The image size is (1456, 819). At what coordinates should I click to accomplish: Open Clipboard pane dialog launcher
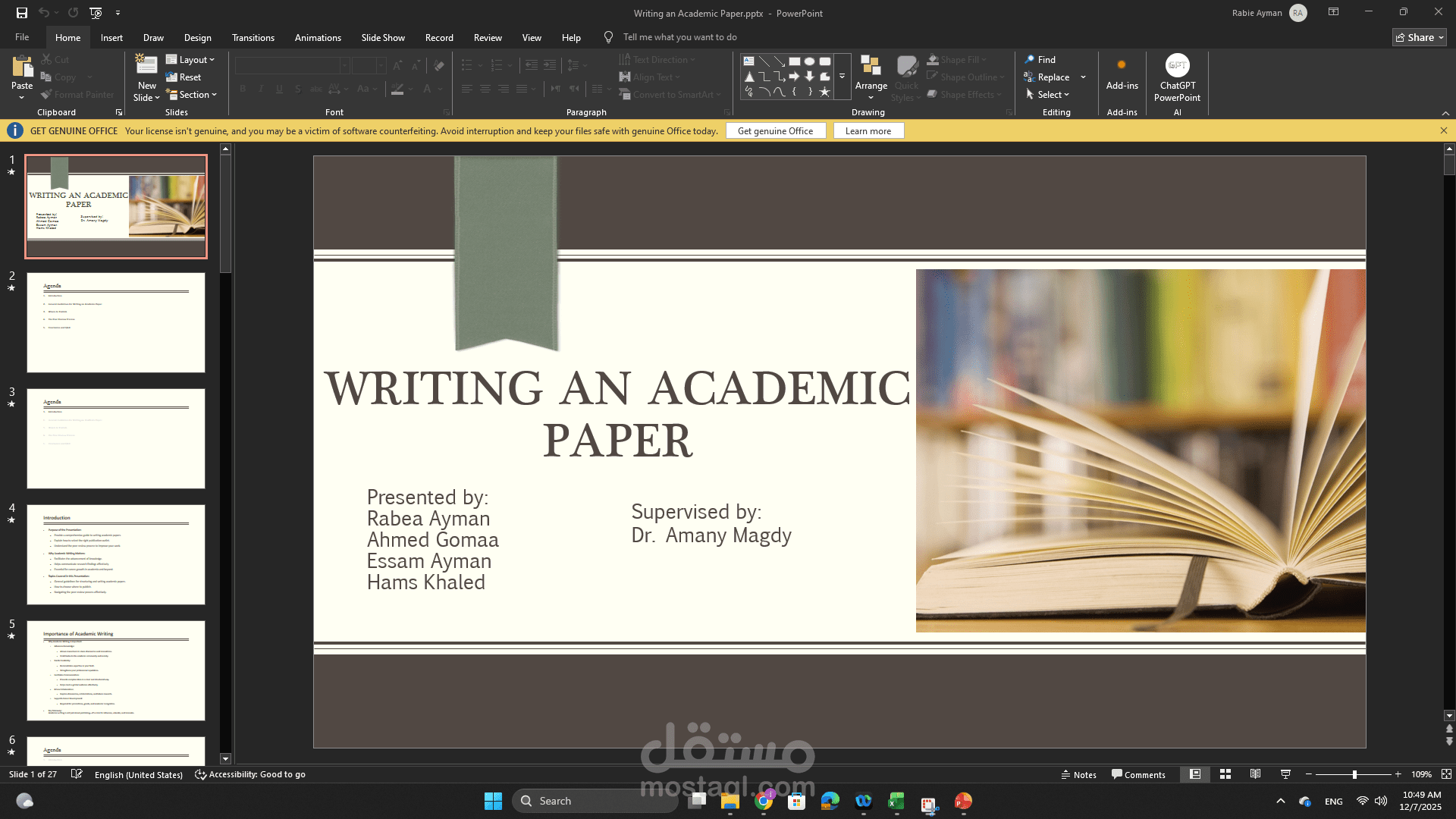[x=119, y=112]
